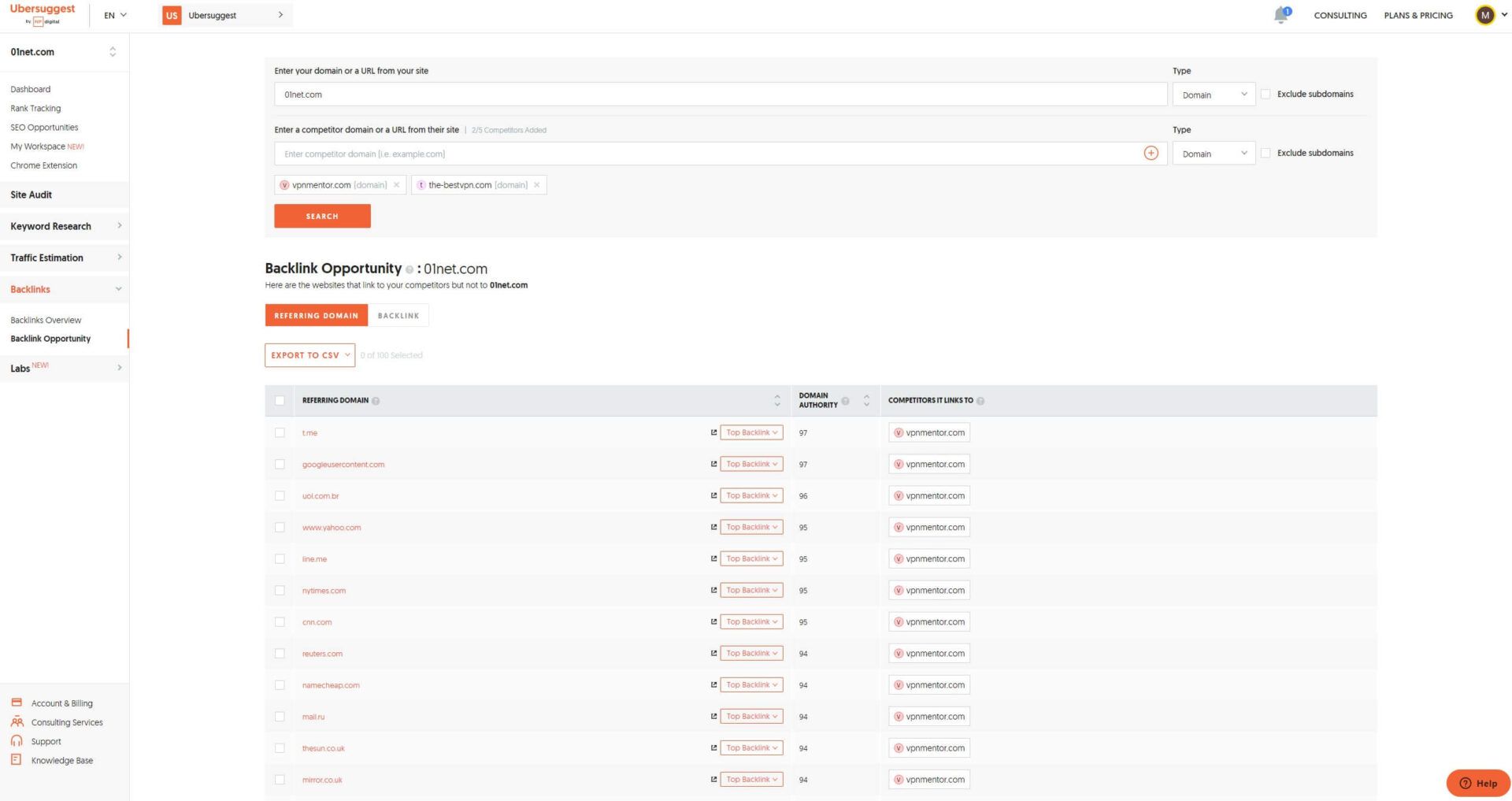
Task: Open the Consulting link in header
Action: [1340, 15]
